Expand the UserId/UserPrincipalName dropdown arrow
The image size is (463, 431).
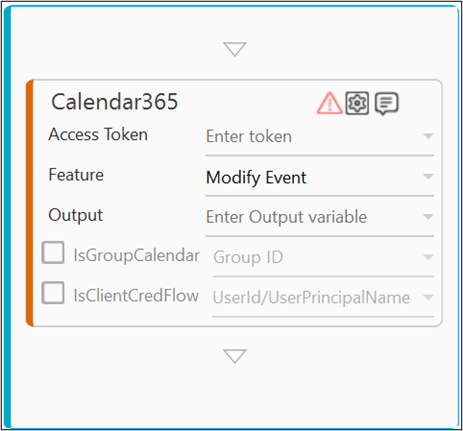click(x=428, y=297)
